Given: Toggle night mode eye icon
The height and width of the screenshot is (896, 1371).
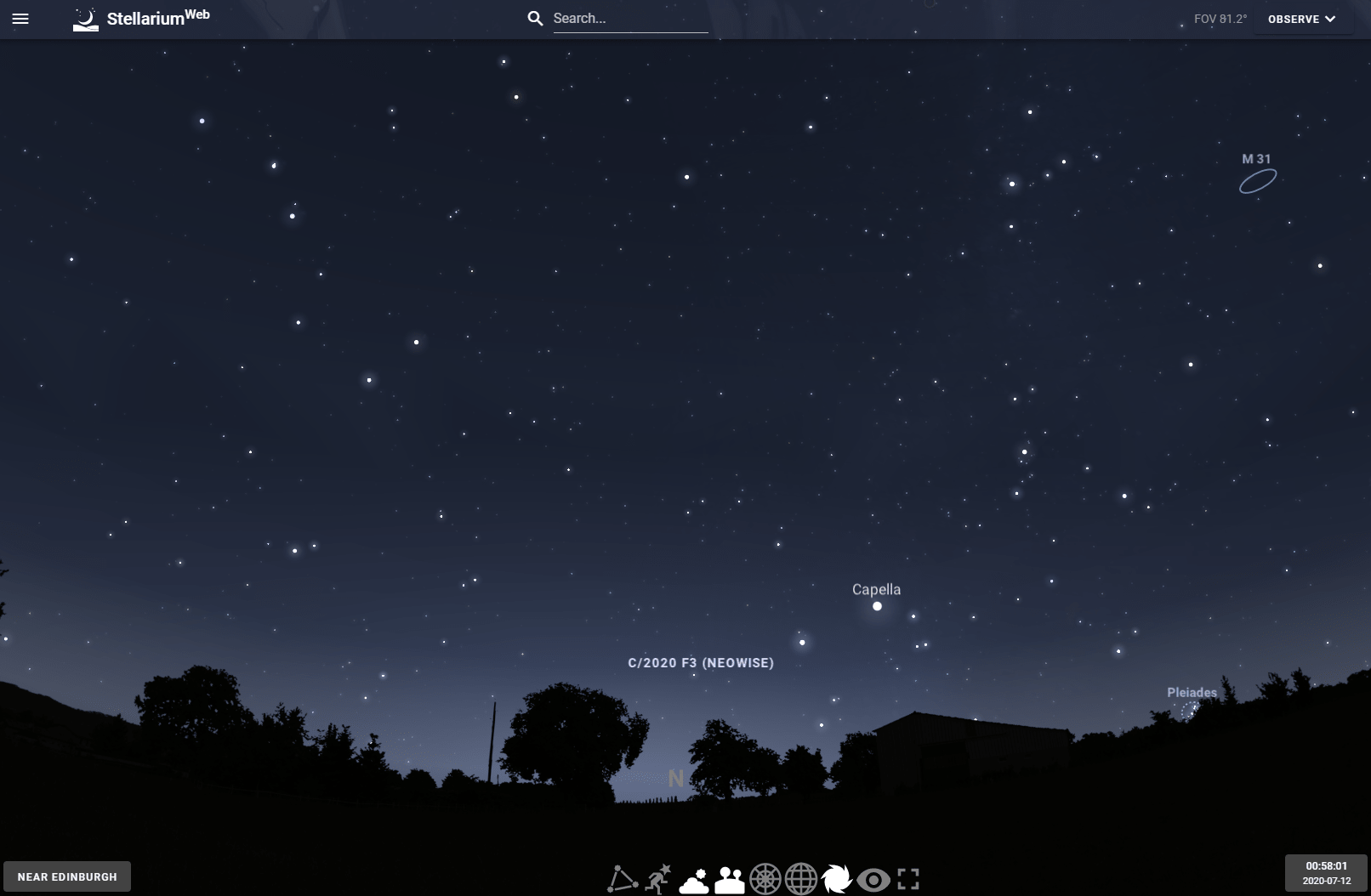Looking at the screenshot, I should 873,879.
